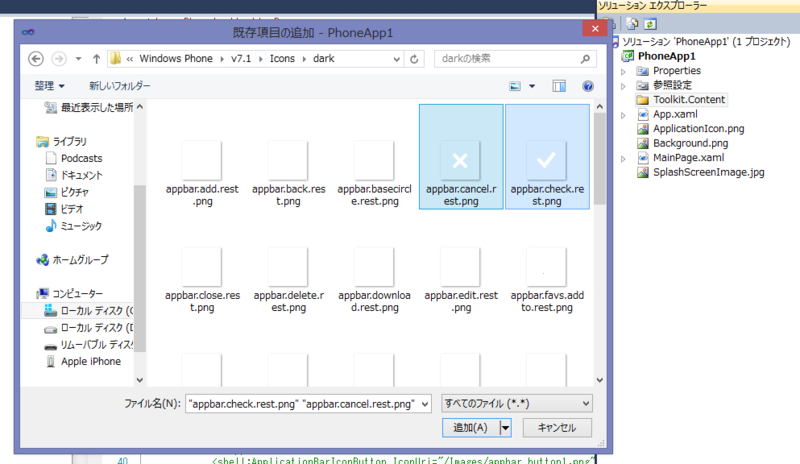Screen dimensions: 800x464
Task: Select appbar.basecircle.rest.png file
Action: [374, 174]
